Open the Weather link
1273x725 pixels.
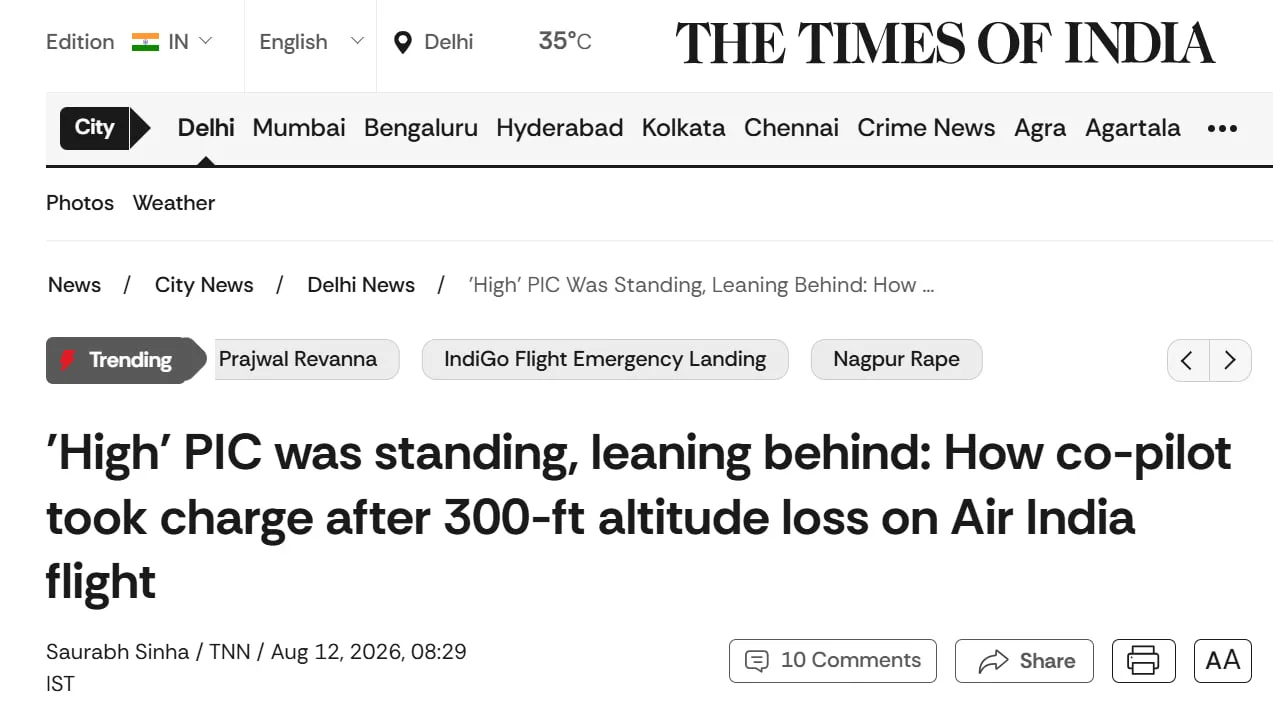click(174, 203)
